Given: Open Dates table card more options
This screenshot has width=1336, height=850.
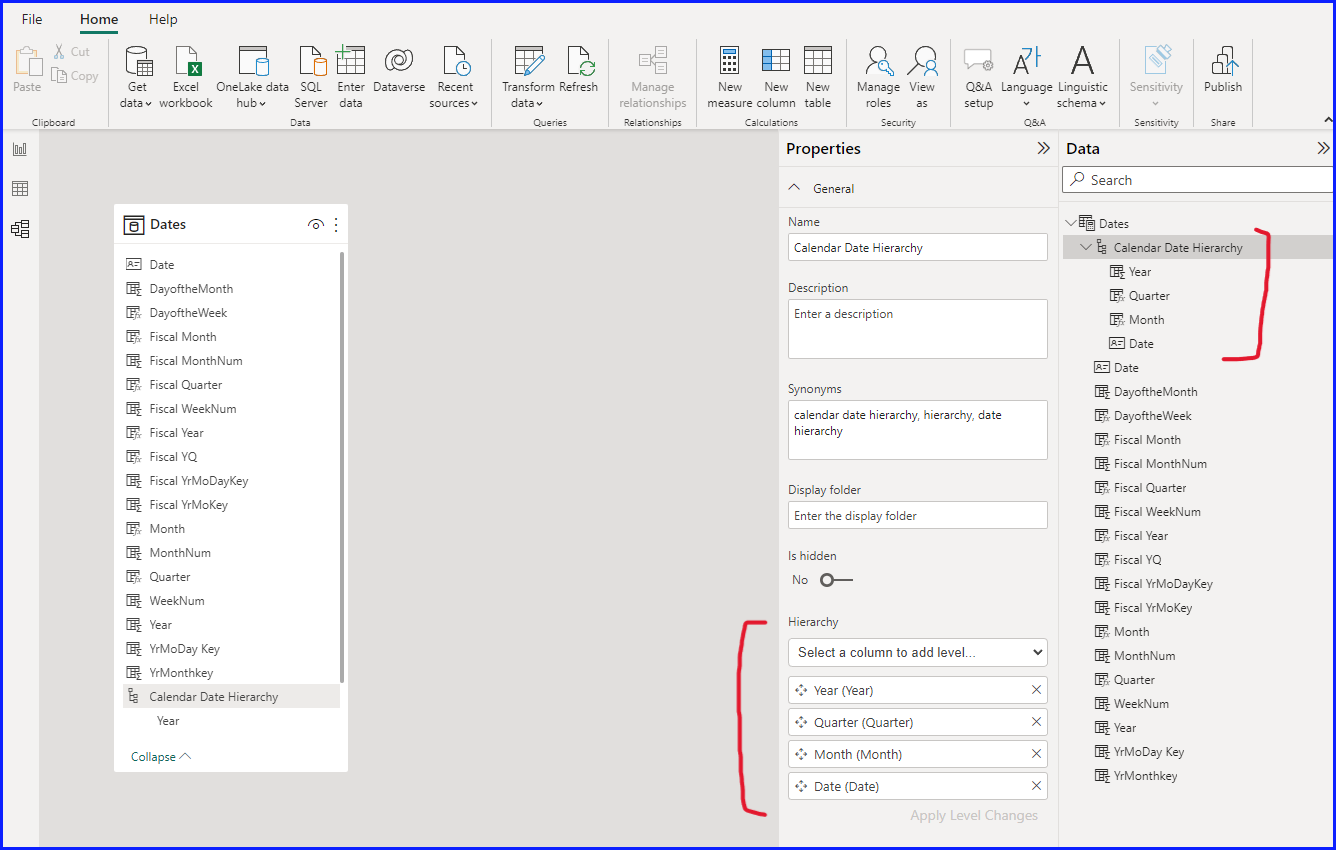Looking at the screenshot, I should tap(336, 225).
